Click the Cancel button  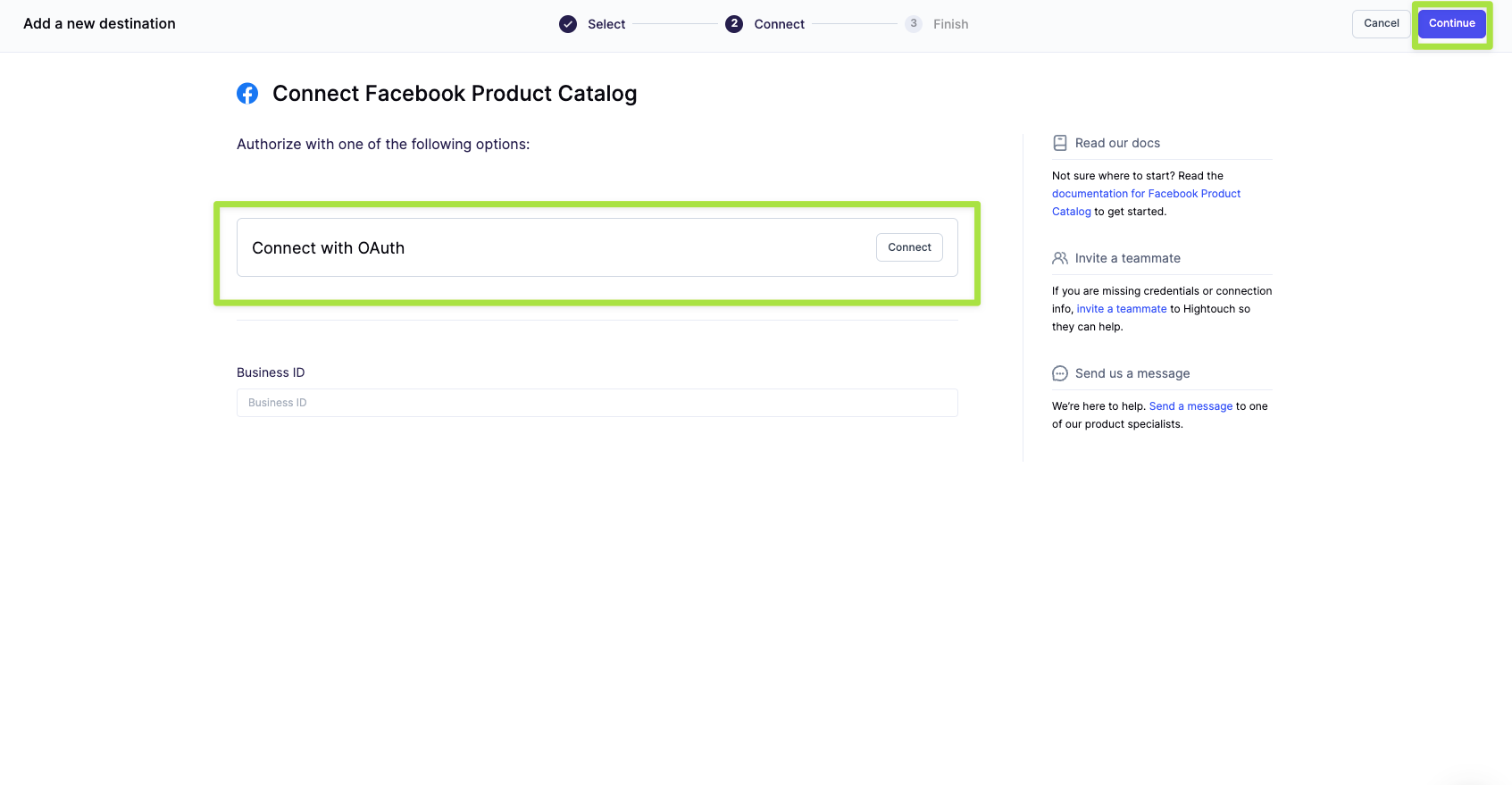(x=1381, y=23)
